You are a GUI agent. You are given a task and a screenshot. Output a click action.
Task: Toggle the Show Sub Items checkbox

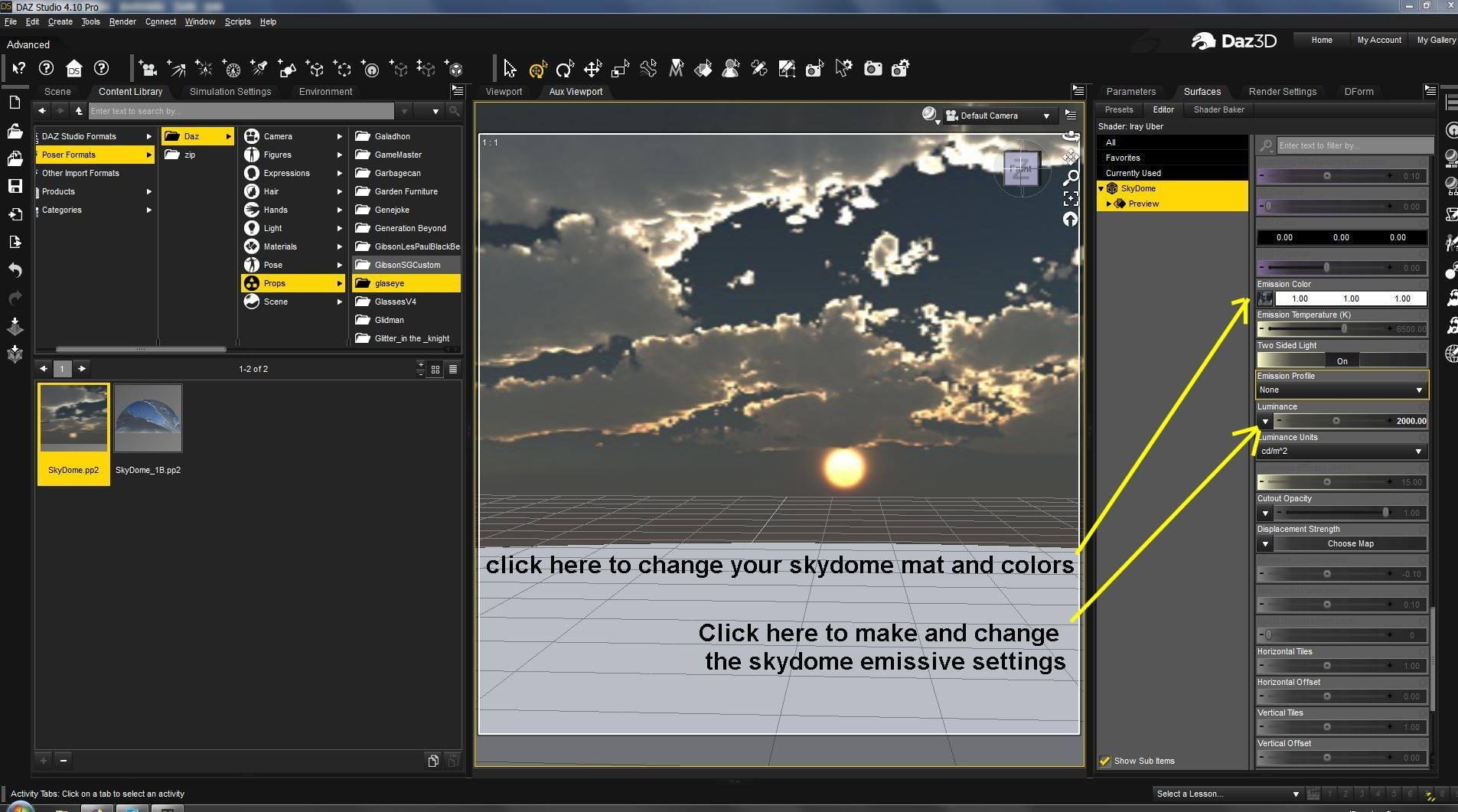(x=1105, y=761)
